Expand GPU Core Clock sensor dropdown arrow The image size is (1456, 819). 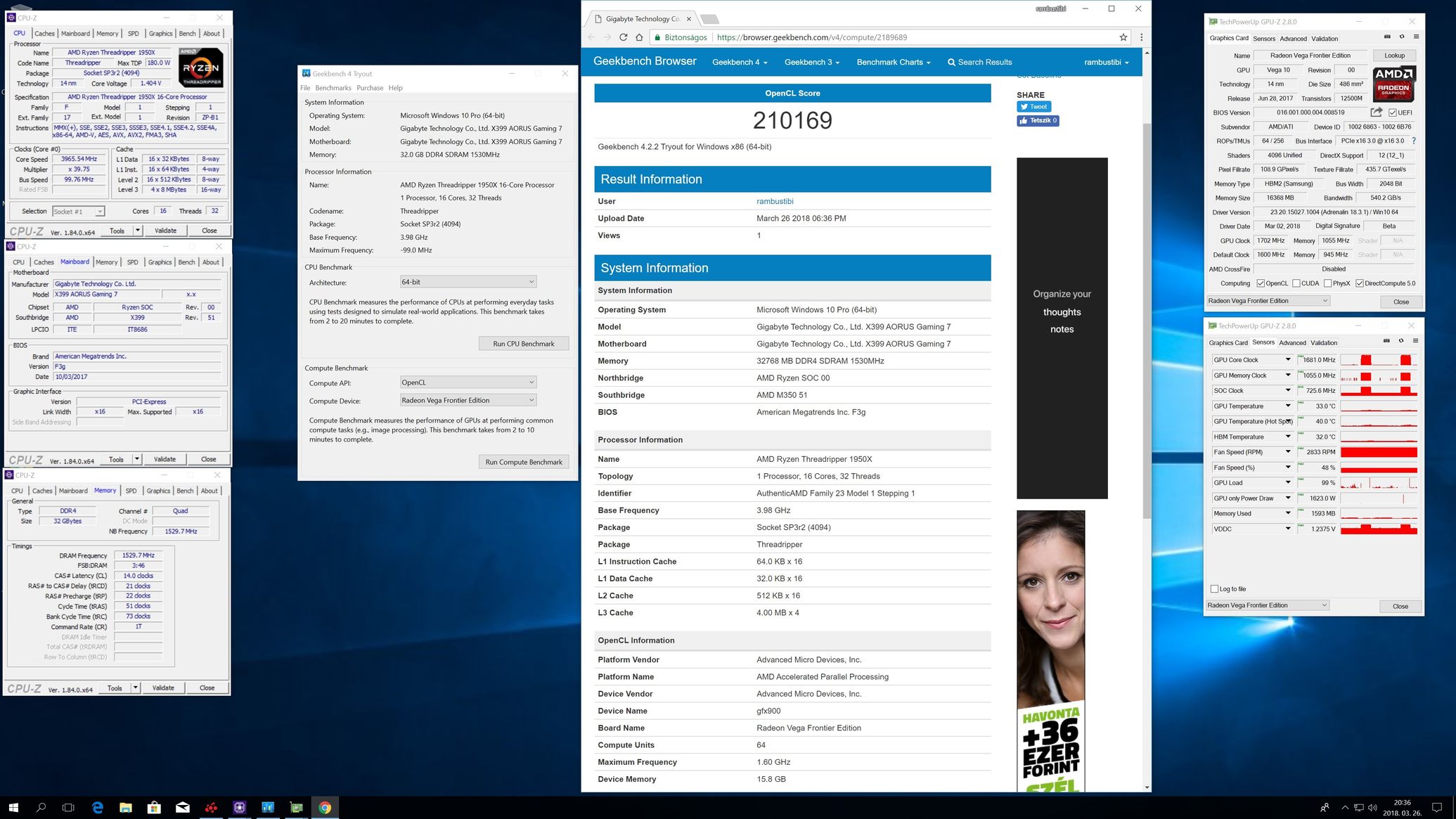point(1288,360)
